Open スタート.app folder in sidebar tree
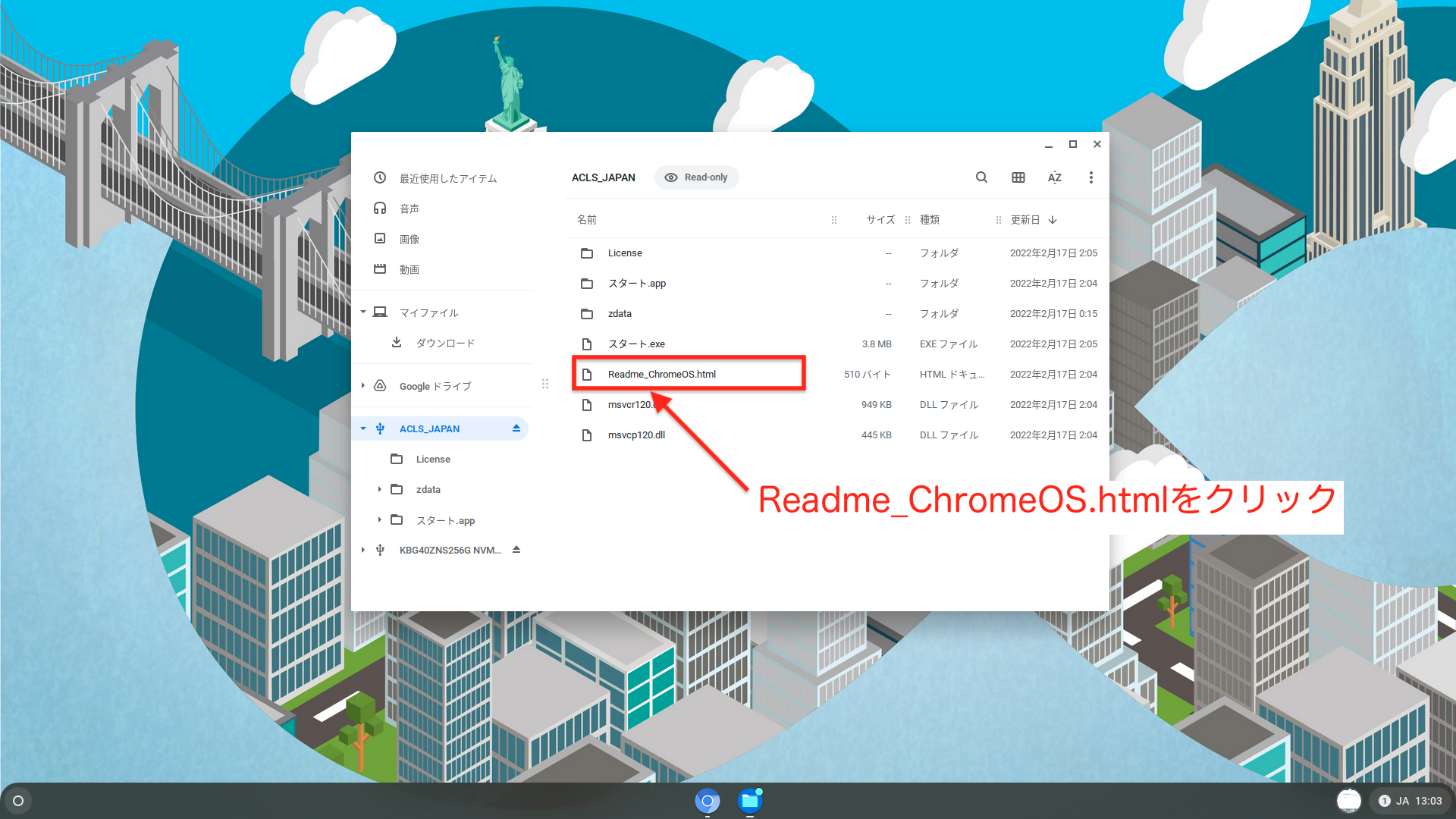The image size is (1456, 819). (445, 520)
